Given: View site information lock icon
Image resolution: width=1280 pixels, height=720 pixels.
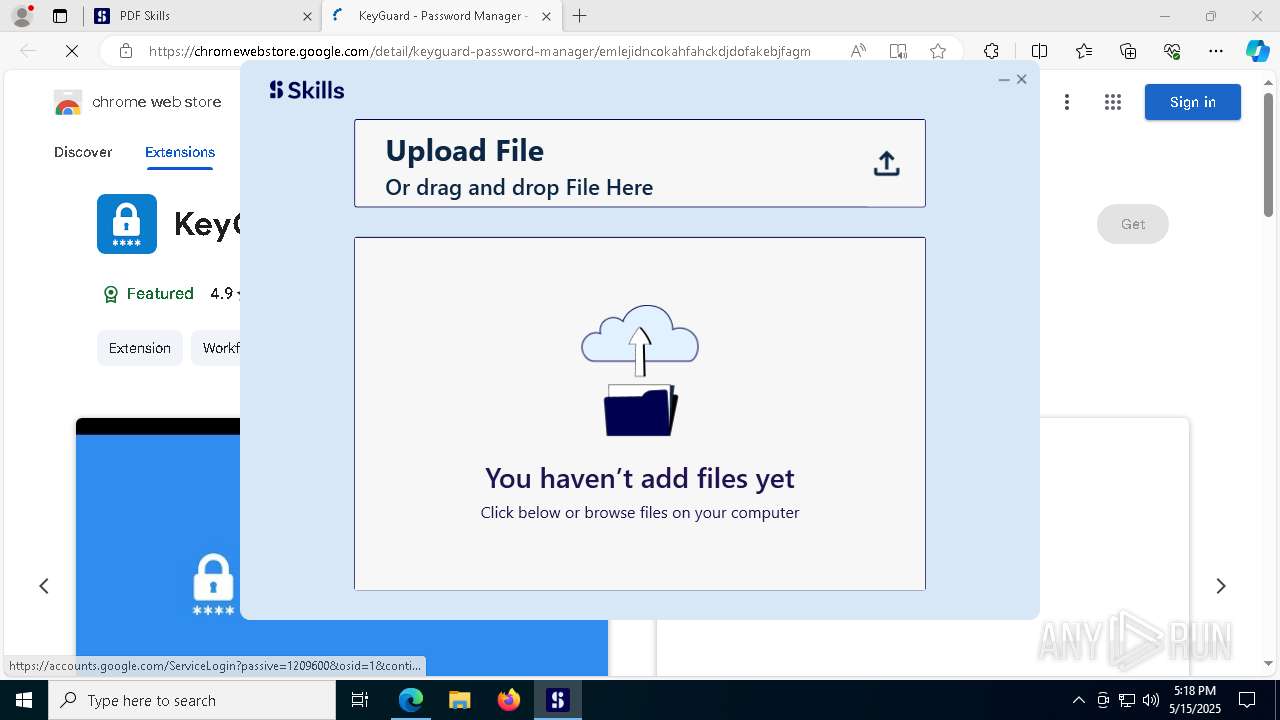Looking at the screenshot, I should point(125,51).
